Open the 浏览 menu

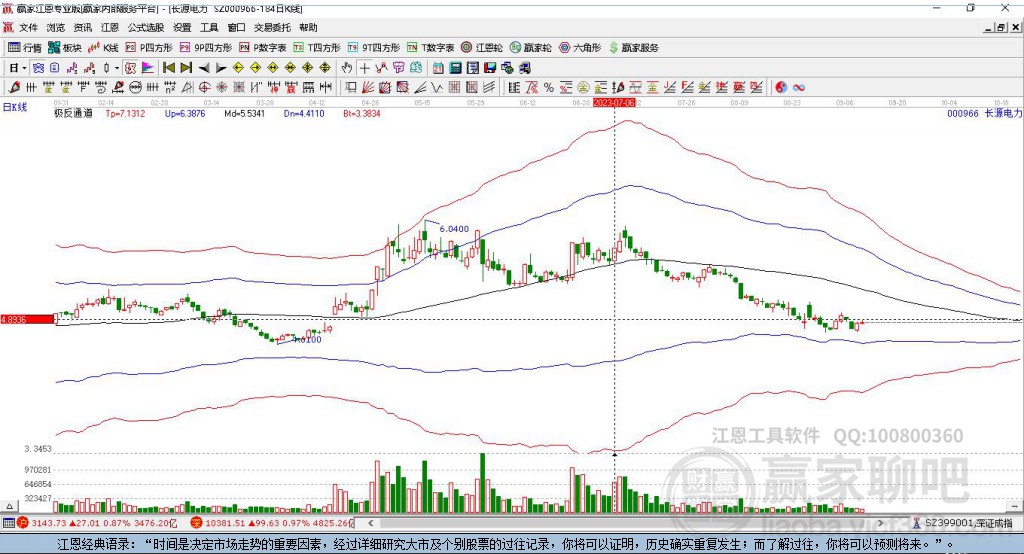tap(56, 27)
